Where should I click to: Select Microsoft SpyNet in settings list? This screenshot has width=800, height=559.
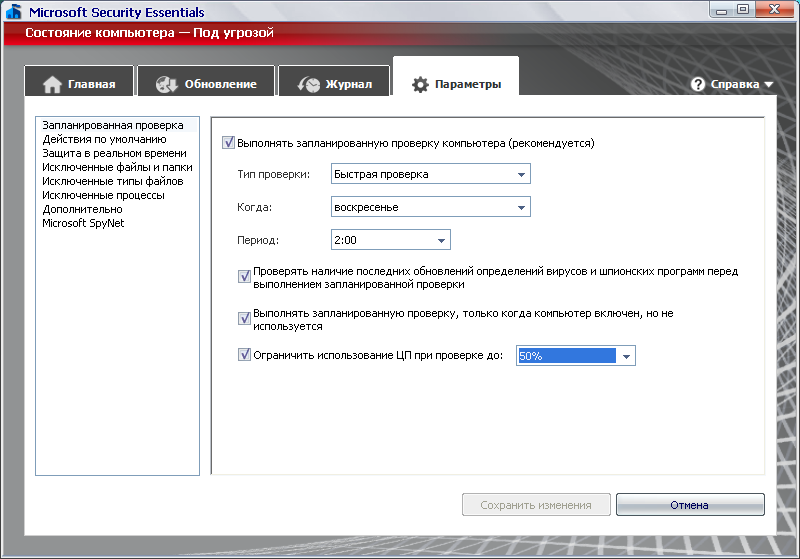tap(83, 223)
